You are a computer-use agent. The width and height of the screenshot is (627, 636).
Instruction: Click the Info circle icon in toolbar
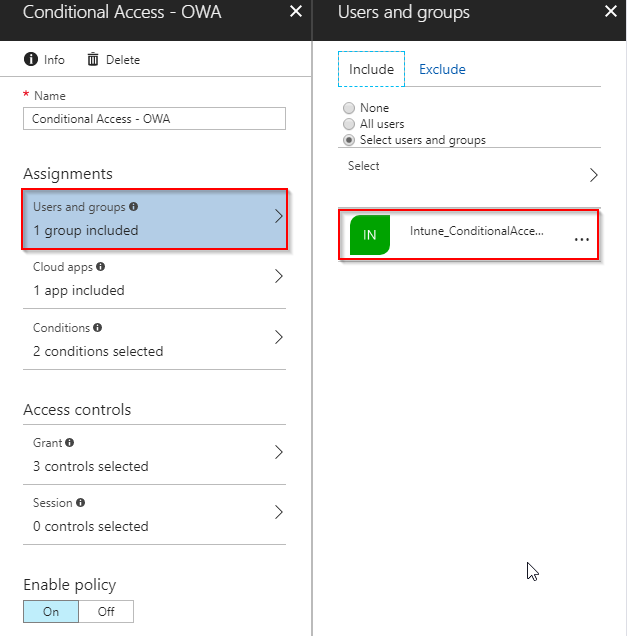[31, 59]
